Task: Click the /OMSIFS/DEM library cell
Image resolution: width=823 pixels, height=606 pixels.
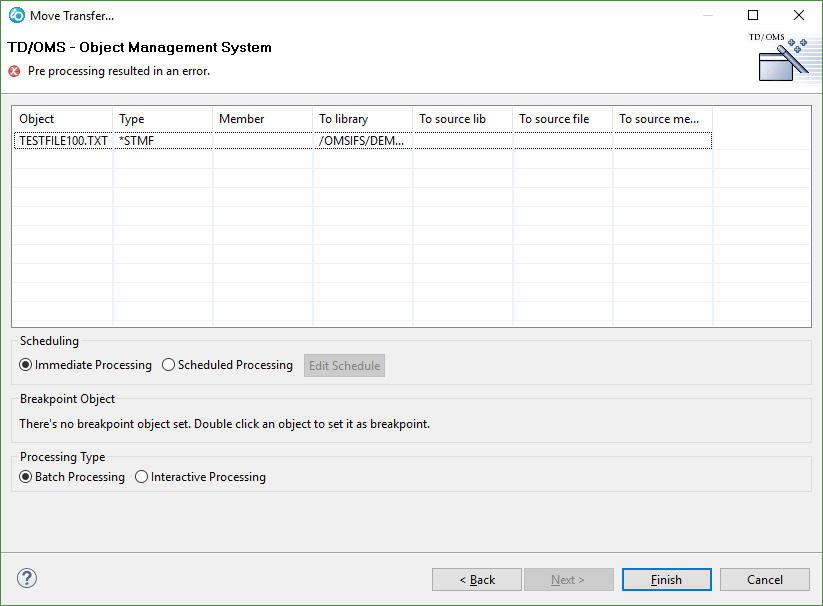Action: tap(362, 141)
